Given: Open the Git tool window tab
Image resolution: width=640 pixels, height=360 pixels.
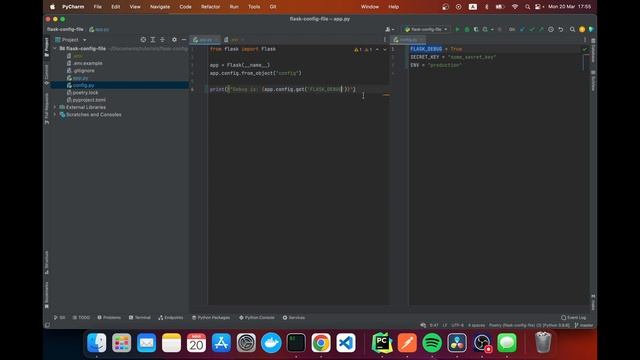Looking at the screenshot, I should coord(60,318).
